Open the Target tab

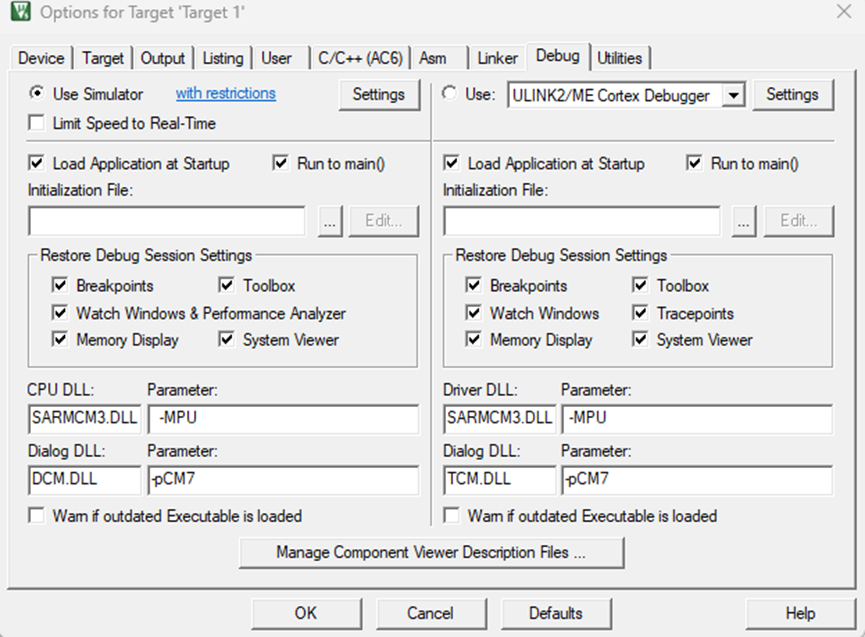coord(103,58)
